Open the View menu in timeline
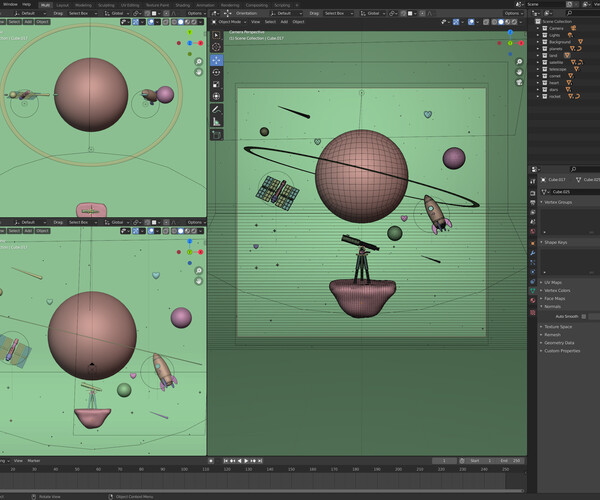600x500 pixels. pos(18,461)
